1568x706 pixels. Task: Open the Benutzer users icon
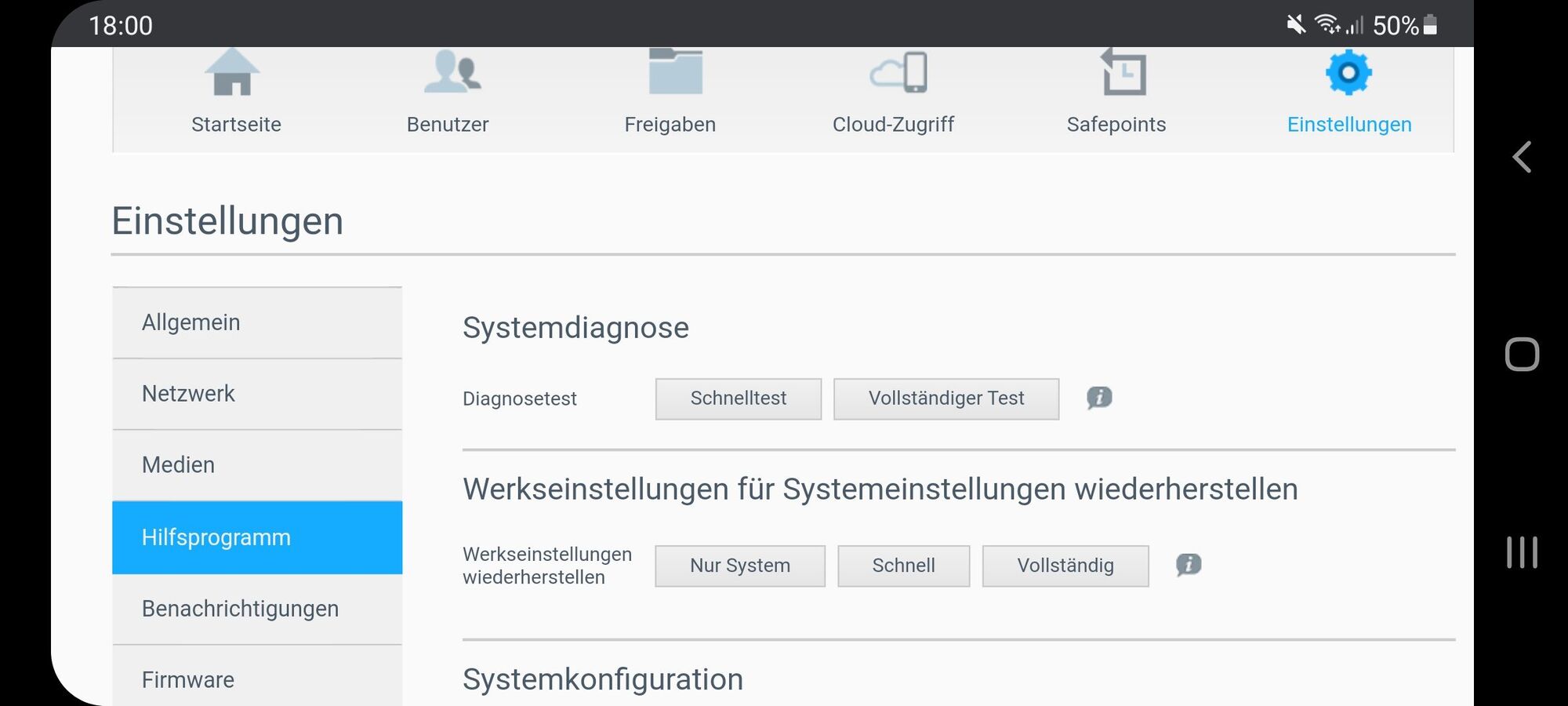[x=452, y=71]
